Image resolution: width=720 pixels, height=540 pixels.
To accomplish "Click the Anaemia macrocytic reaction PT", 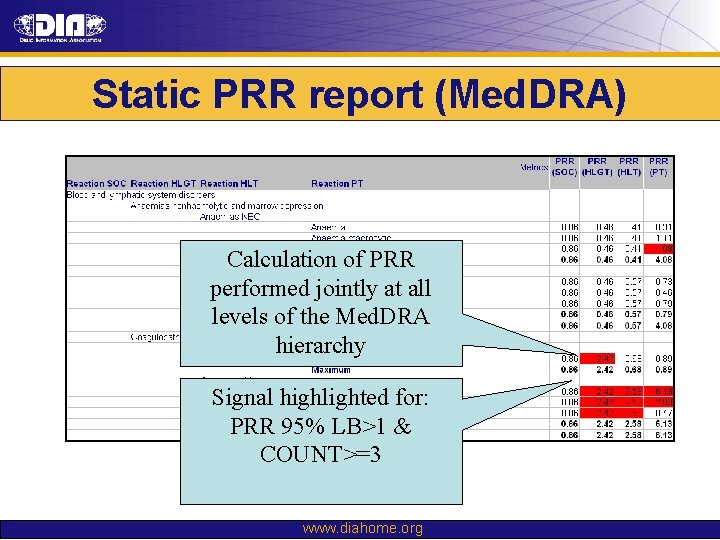I will tap(351, 238).
